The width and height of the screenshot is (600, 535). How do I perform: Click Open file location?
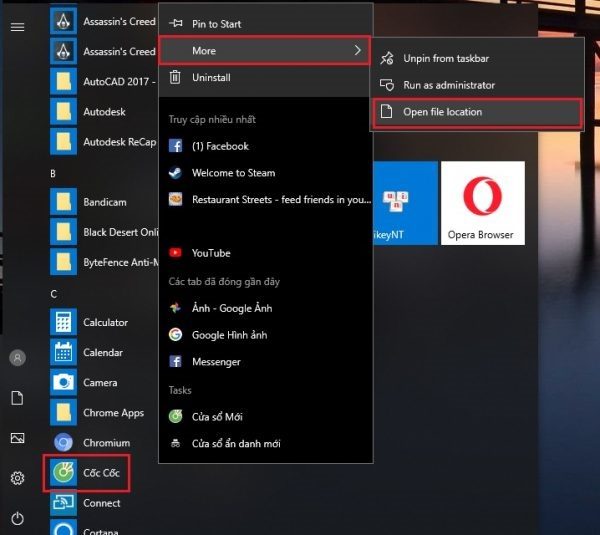click(477, 112)
